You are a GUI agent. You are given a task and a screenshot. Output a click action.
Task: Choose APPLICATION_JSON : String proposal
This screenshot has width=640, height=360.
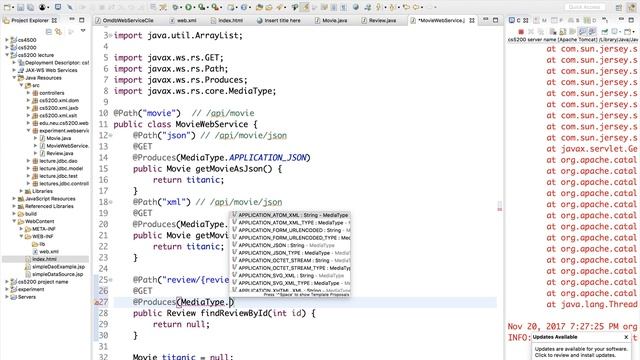(x=290, y=245)
